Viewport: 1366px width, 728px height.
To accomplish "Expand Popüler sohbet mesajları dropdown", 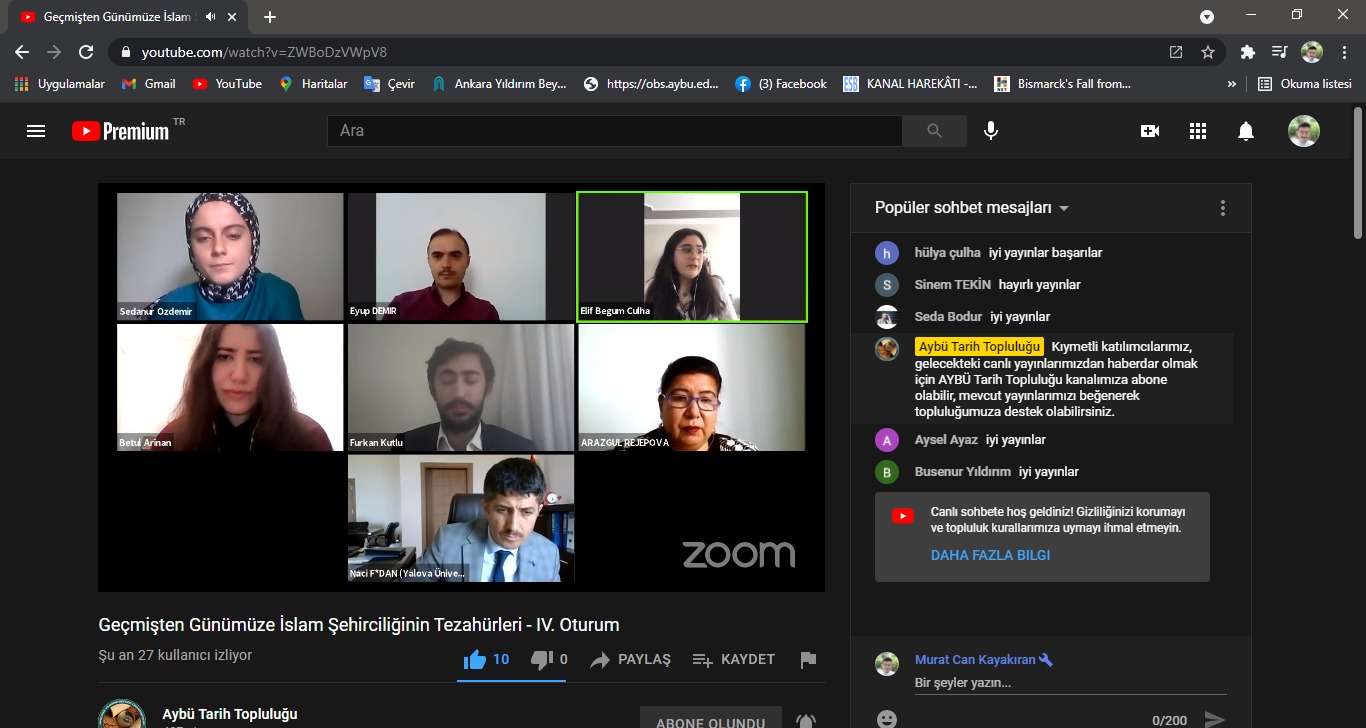I will coord(972,208).
